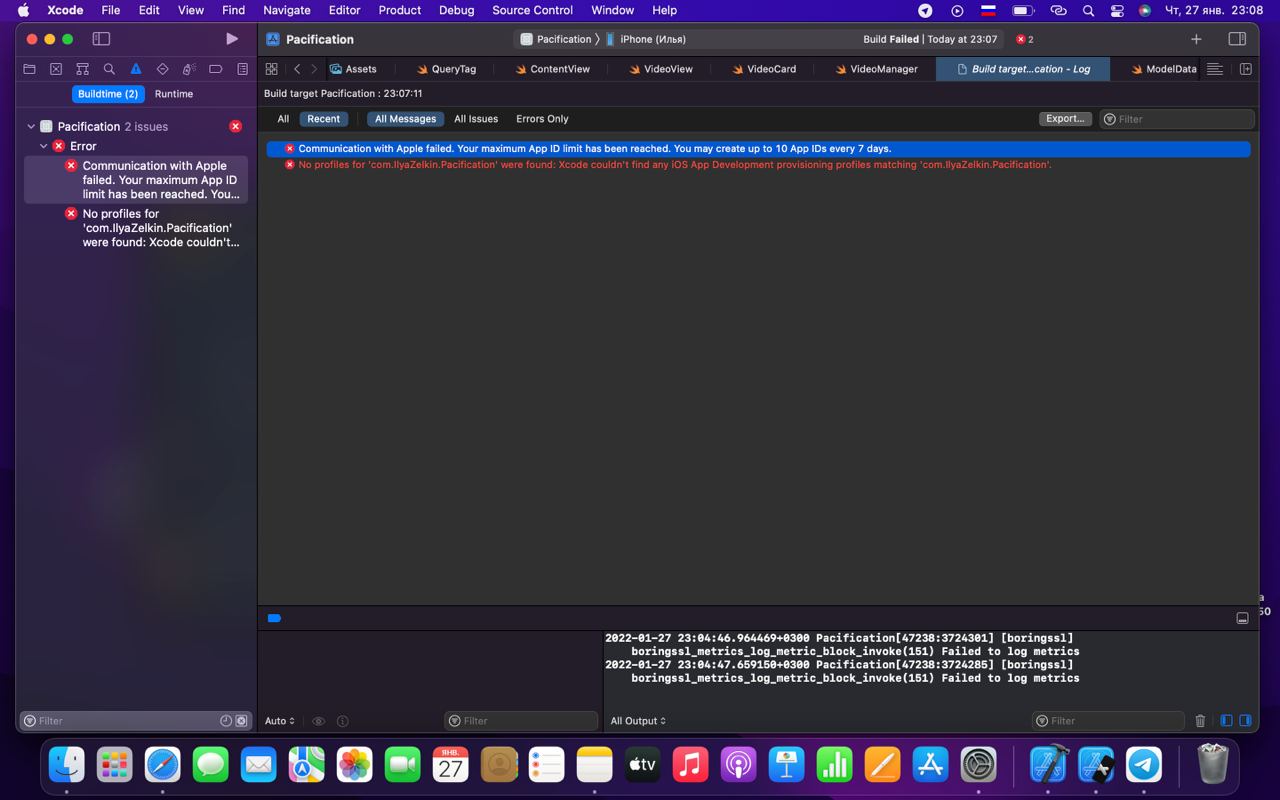Open the VideoView tab
Image resolution: width=1280 pixels, height=800 pixels.
point(661,69)
